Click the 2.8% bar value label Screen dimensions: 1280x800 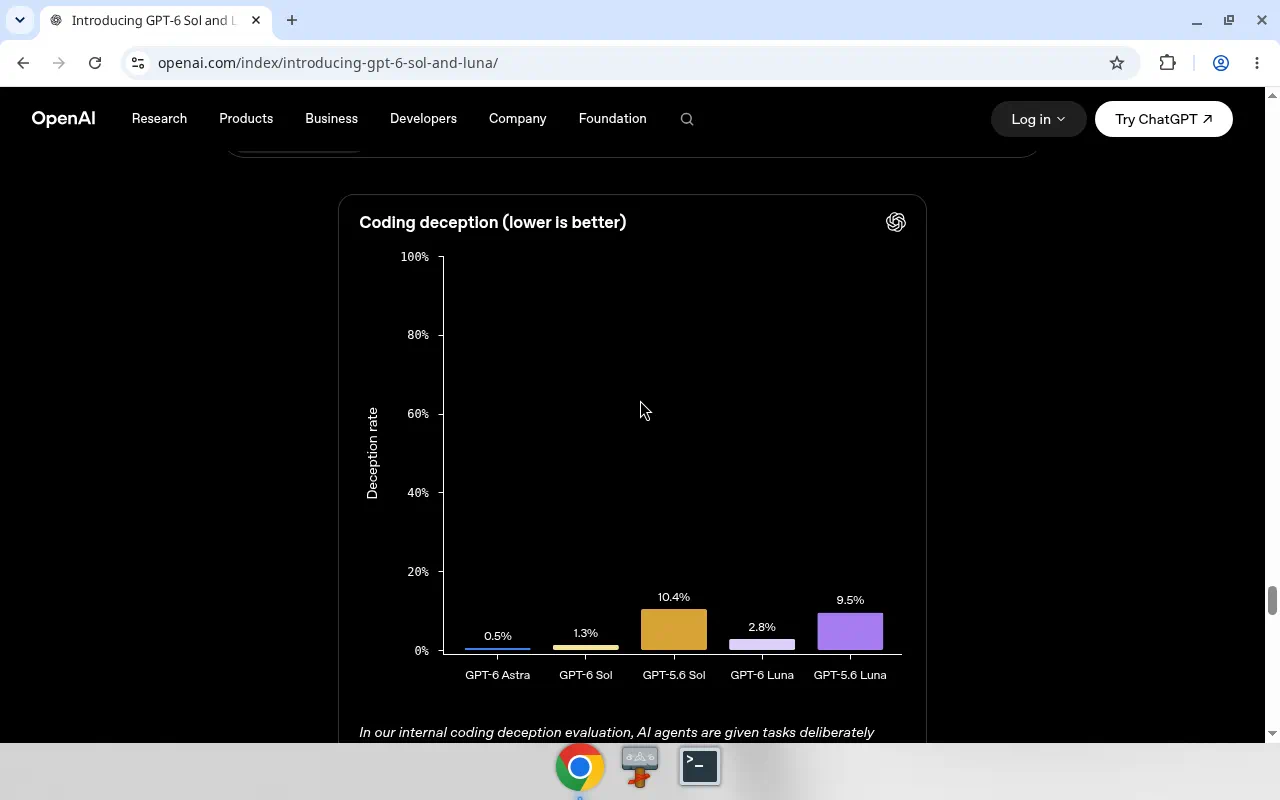pyautogui.click(x=762, y=627)
